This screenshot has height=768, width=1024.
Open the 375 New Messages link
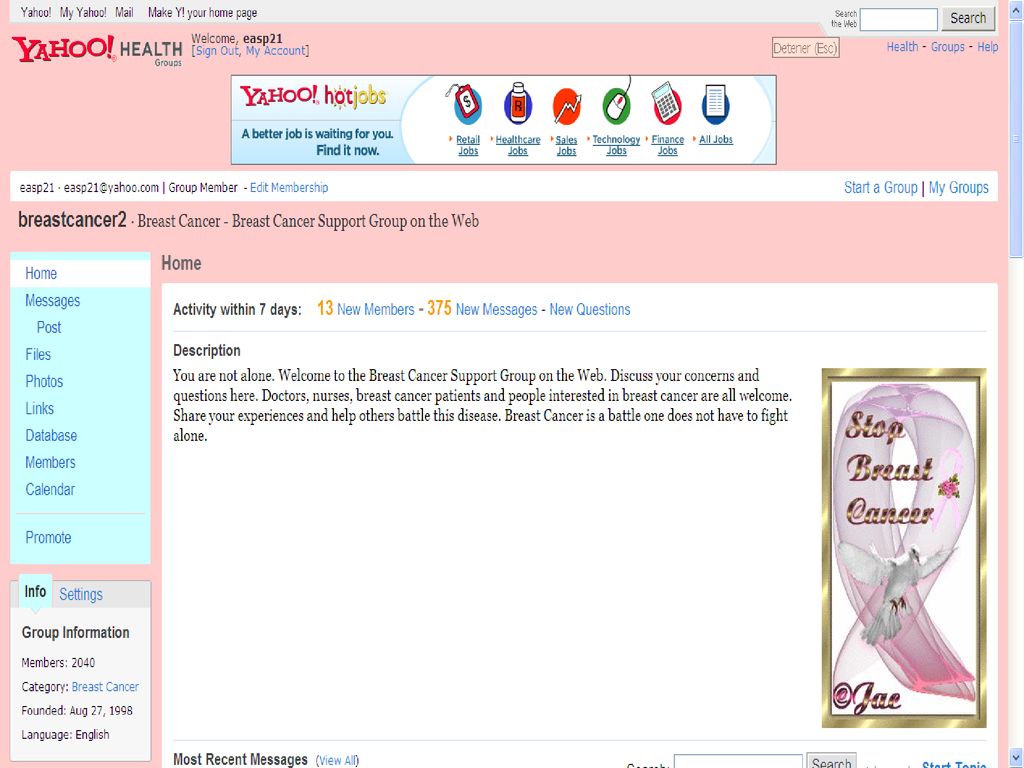482,309
